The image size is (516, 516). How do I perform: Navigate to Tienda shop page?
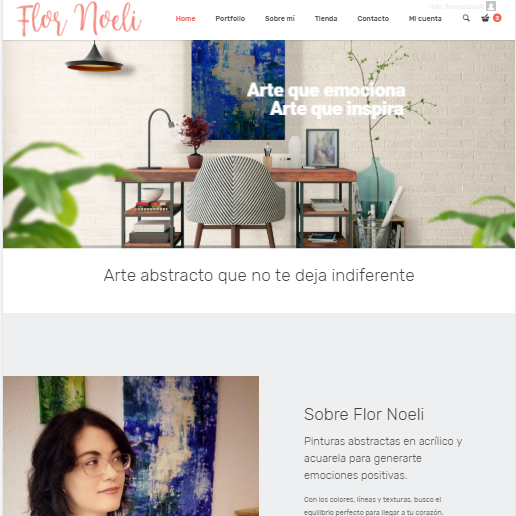pyautogui.click(x=326, y=19)
